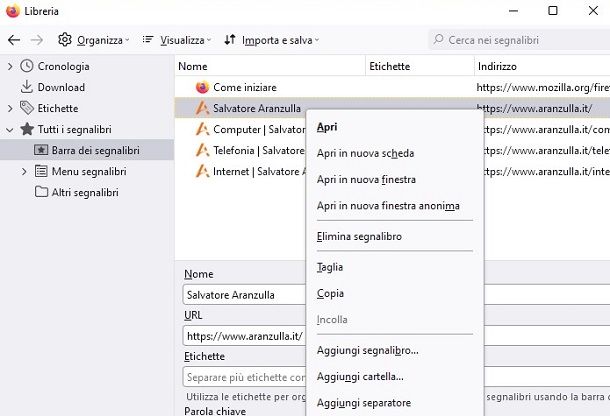Click into the Etichette tags input field
The width and height of the screenshot is (610, 416).
[244, 377]
